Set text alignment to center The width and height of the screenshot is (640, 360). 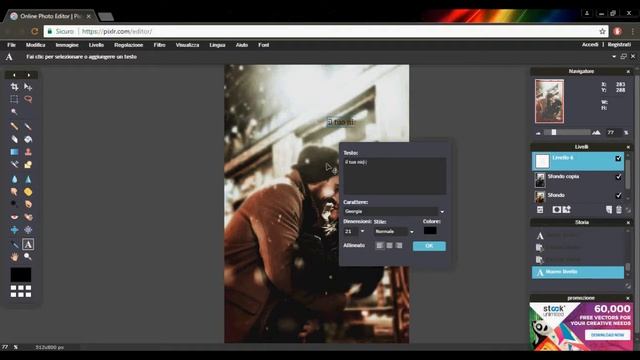tap(389, 245)
